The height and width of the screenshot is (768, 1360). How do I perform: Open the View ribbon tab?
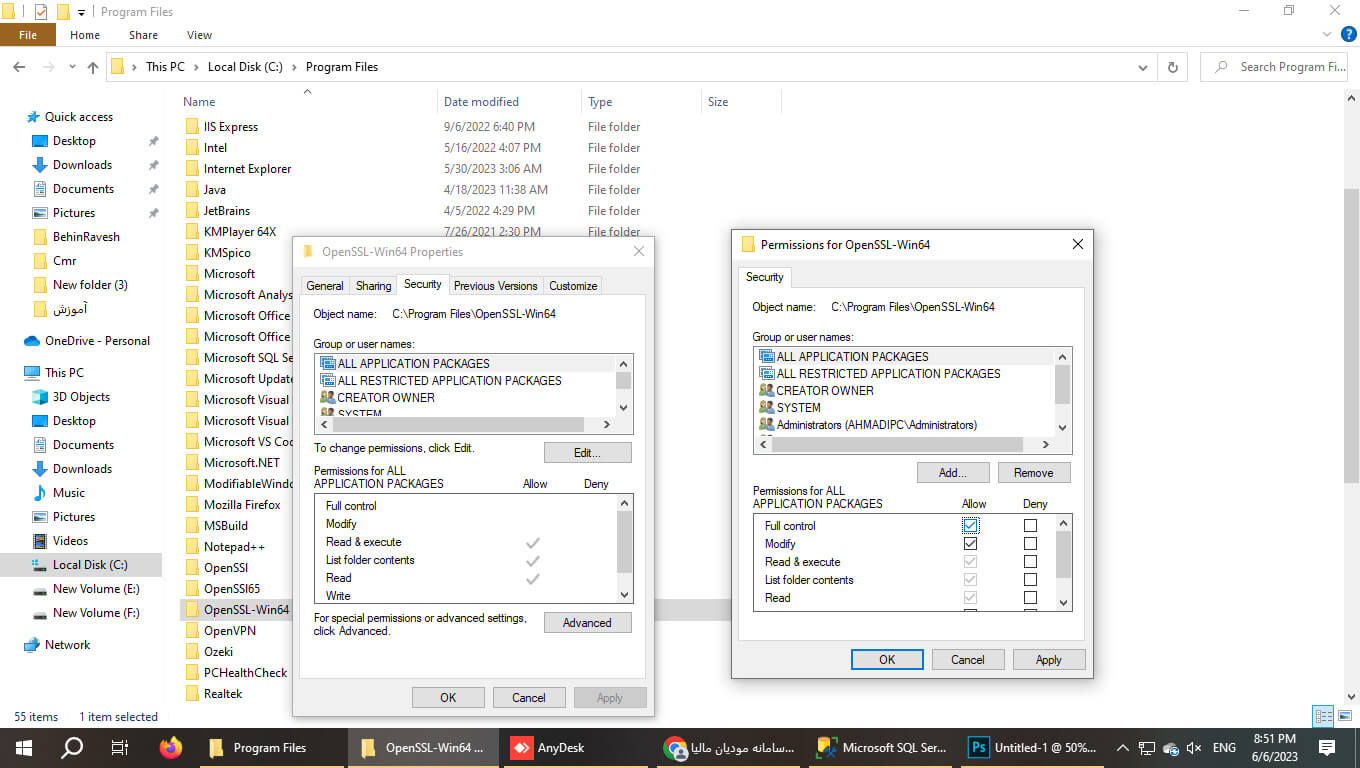(x=199, y=35)
